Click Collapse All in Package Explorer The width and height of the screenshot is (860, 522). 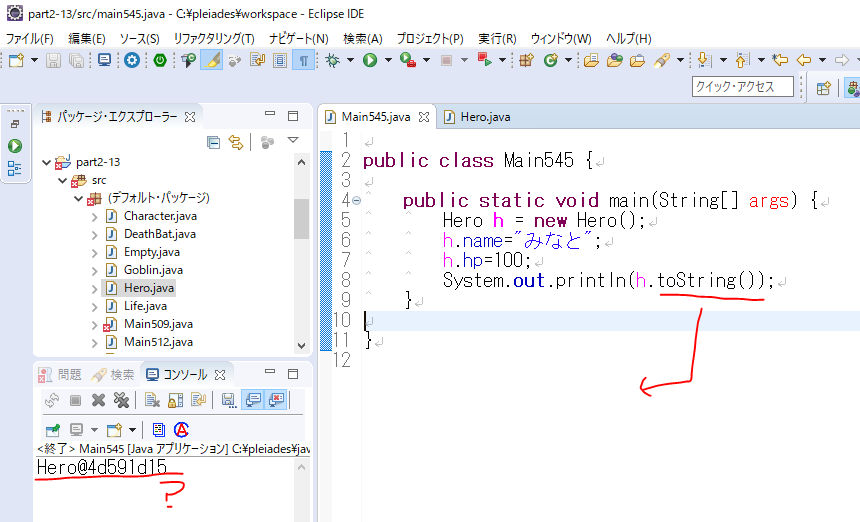click(213, 143)
